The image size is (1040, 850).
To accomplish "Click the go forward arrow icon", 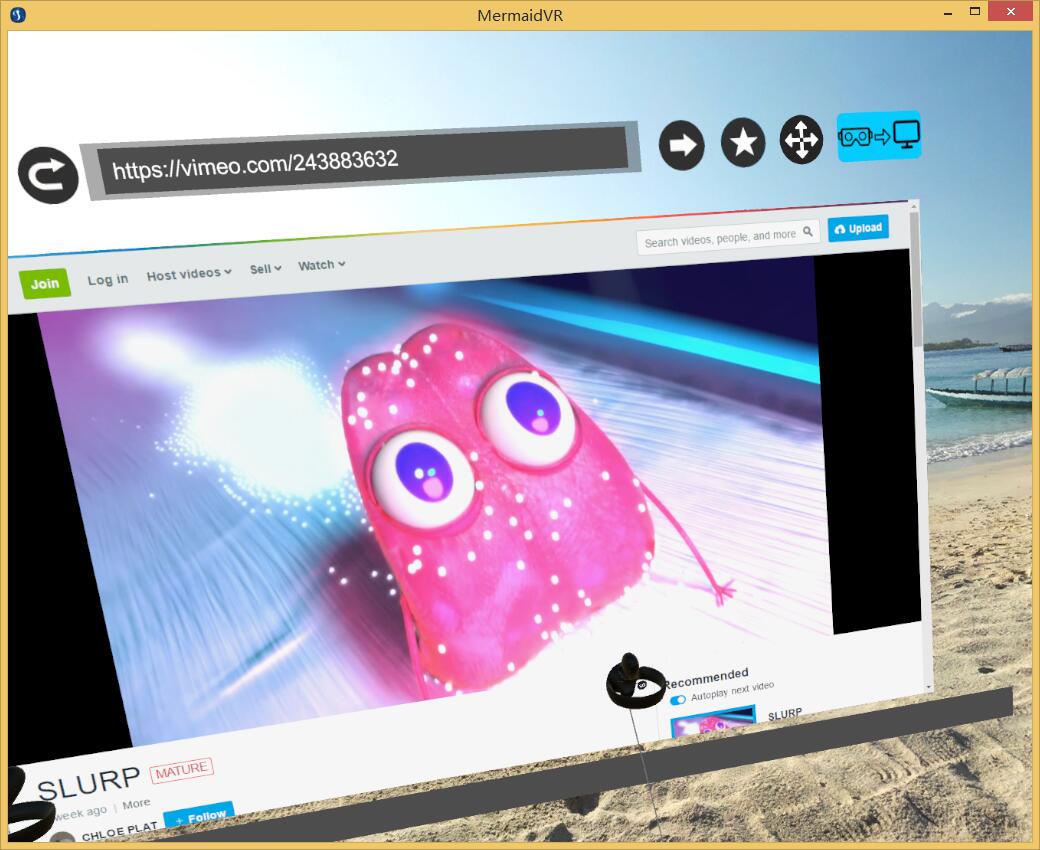I will coord(682,145).
